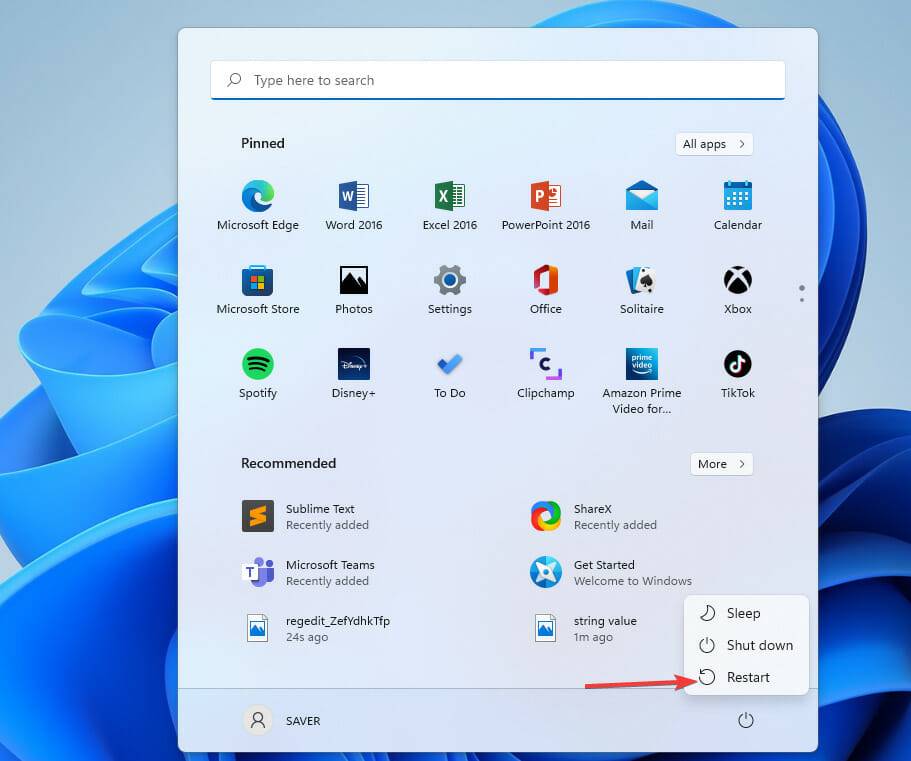Open the Get Started welcome app
Screen dimensions: 911x761
[605, 572]
